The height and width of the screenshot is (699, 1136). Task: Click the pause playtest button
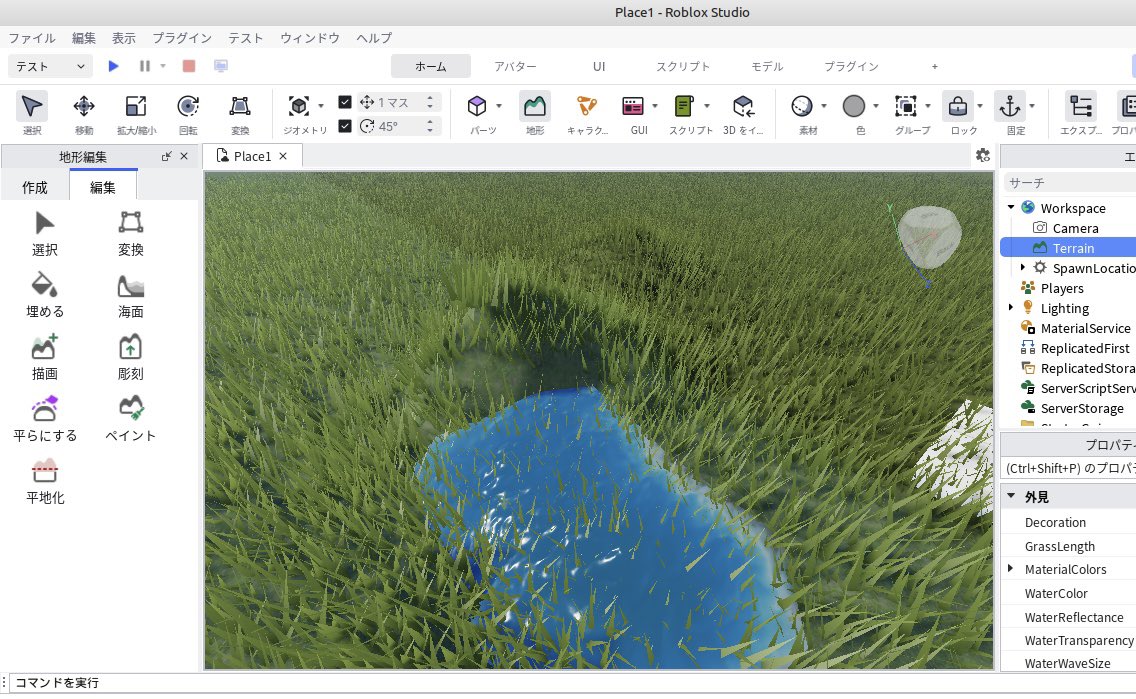tap(145, 66)
